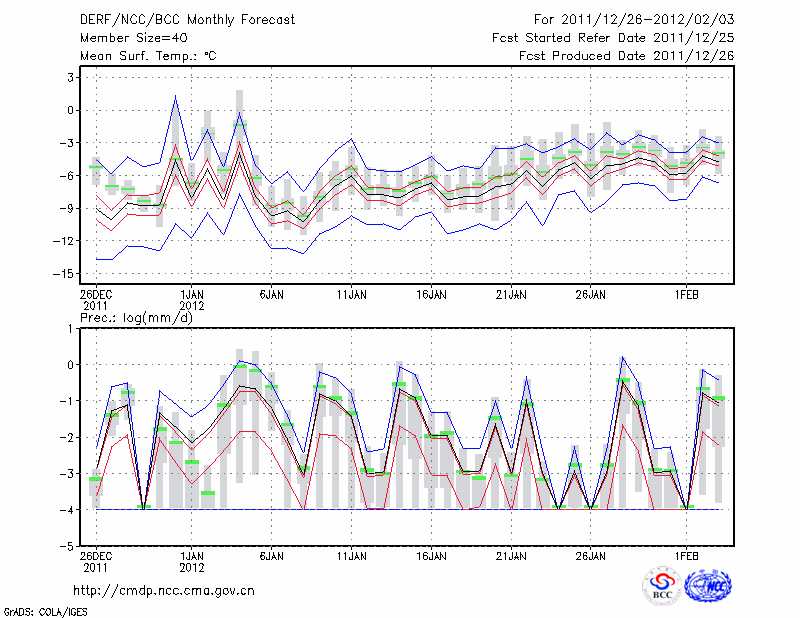The width and height of the screenshot is (800, 618).
Task: Click 16JAN tick label under temperature chart
Action: [x=430, y=296]
